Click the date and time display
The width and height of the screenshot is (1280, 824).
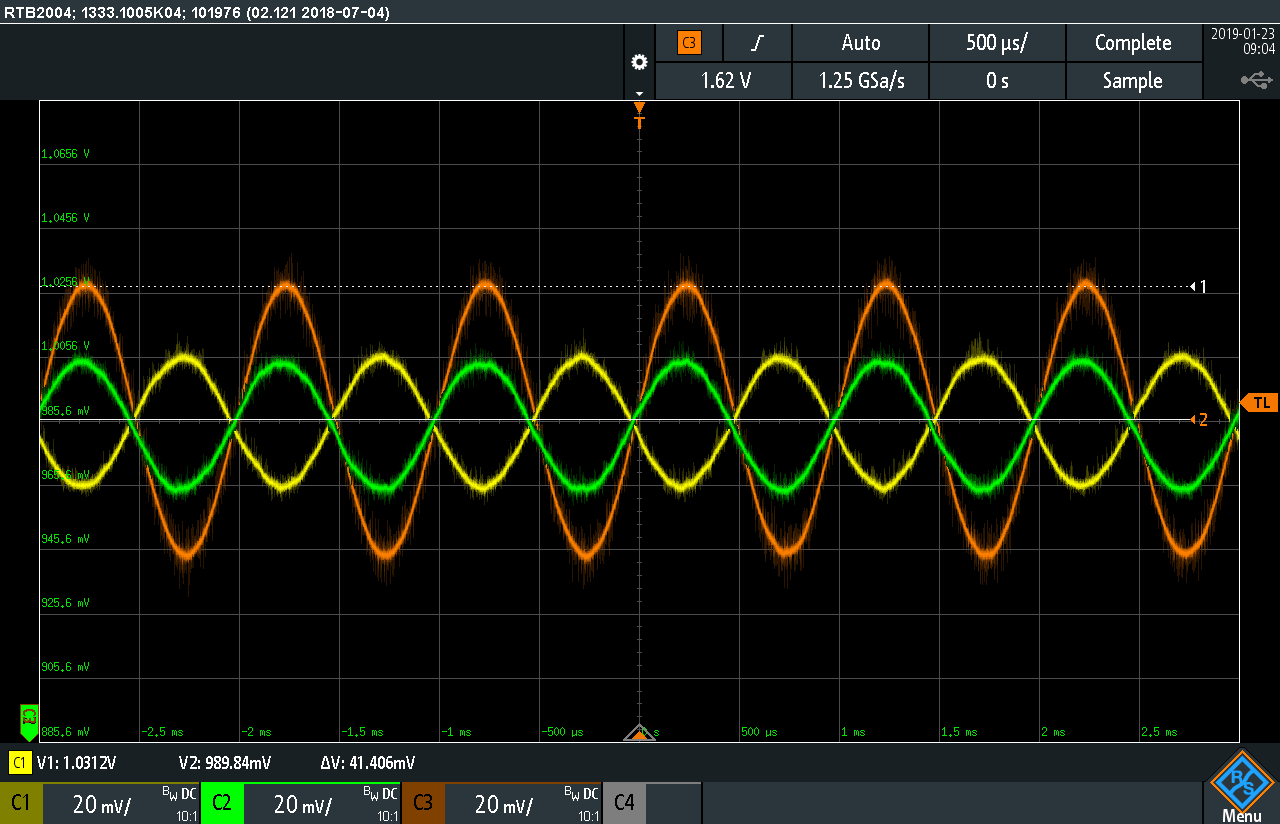coord(1243,41)
